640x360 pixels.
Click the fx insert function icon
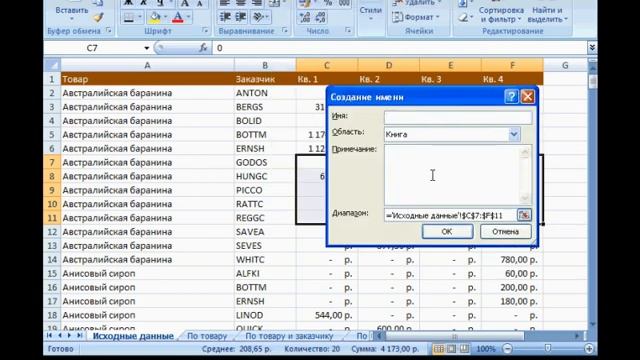tap(203, 48)
